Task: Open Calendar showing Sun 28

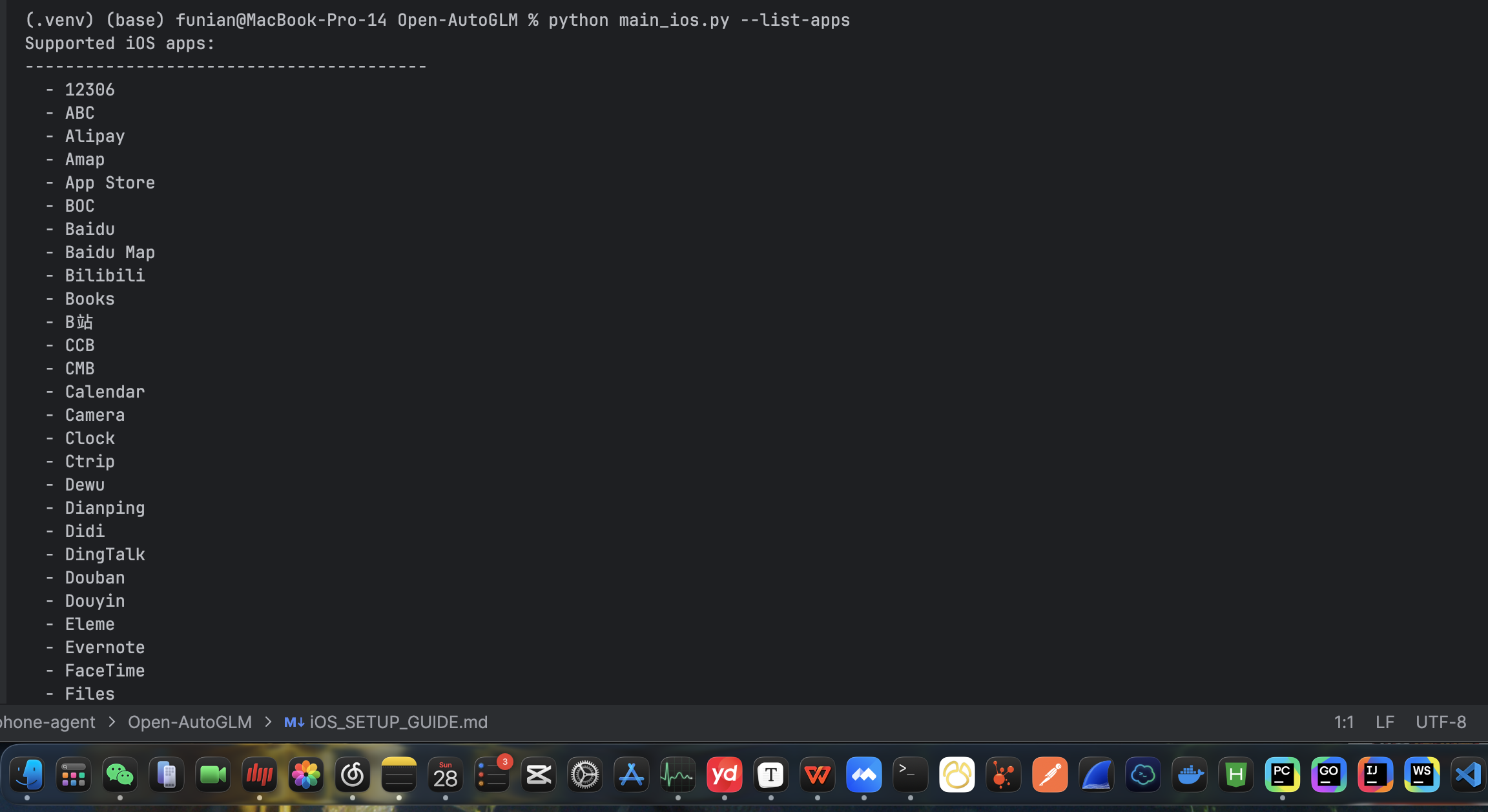Action: (x=446, y=775)
